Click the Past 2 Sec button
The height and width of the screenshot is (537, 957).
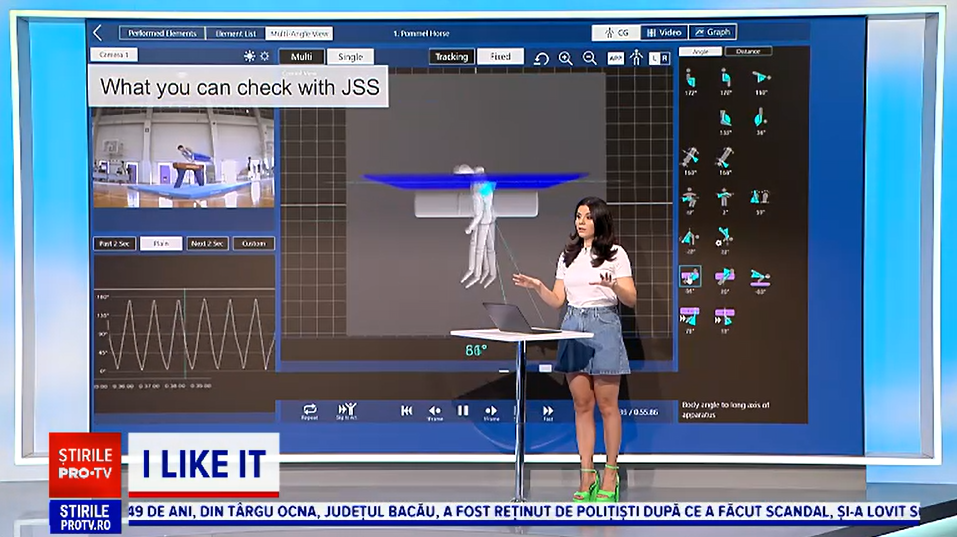click(x=114, y=243)
